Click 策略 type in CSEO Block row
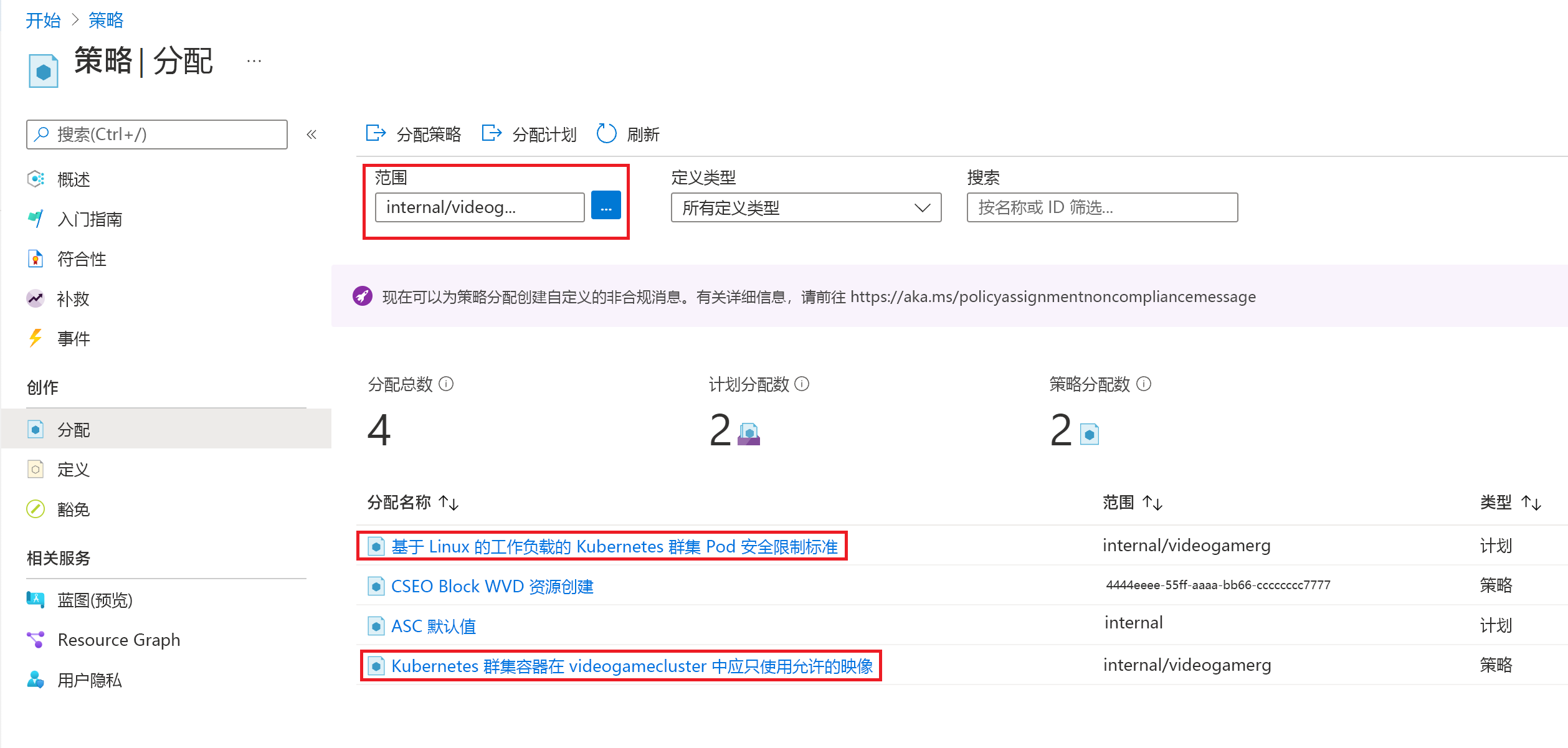 pos(1496,585)
